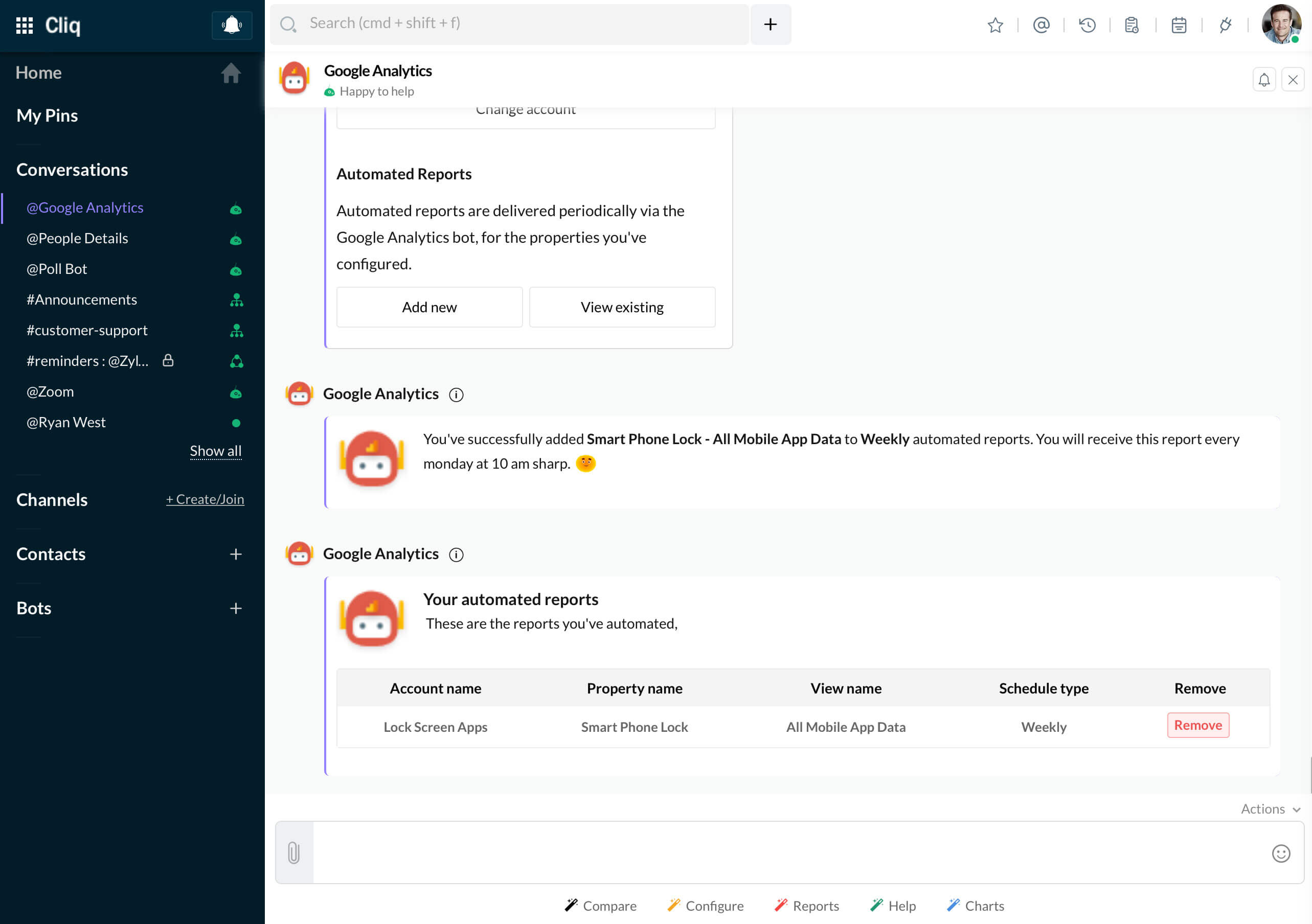The width and height of the screenshot is (1312, 924).
Task: Open the apps grid launcher icon
Action: (24, 25)
